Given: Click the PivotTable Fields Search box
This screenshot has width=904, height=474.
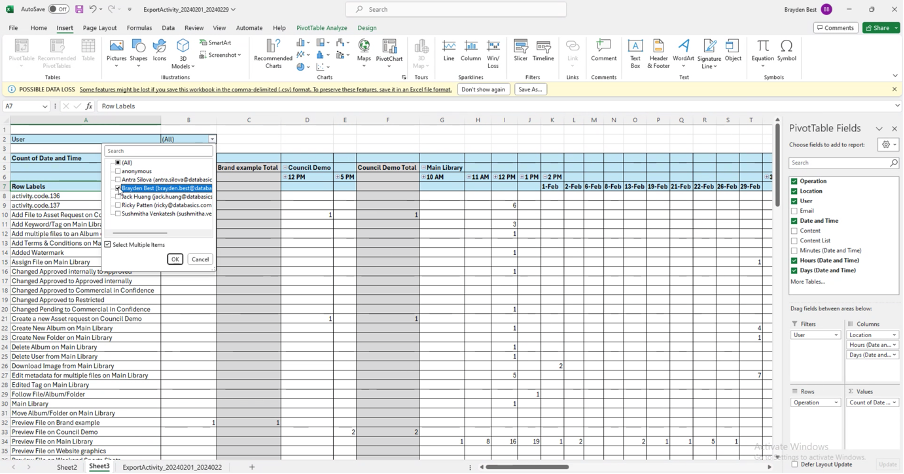Looking at the screenshot, I should [843, 163].
